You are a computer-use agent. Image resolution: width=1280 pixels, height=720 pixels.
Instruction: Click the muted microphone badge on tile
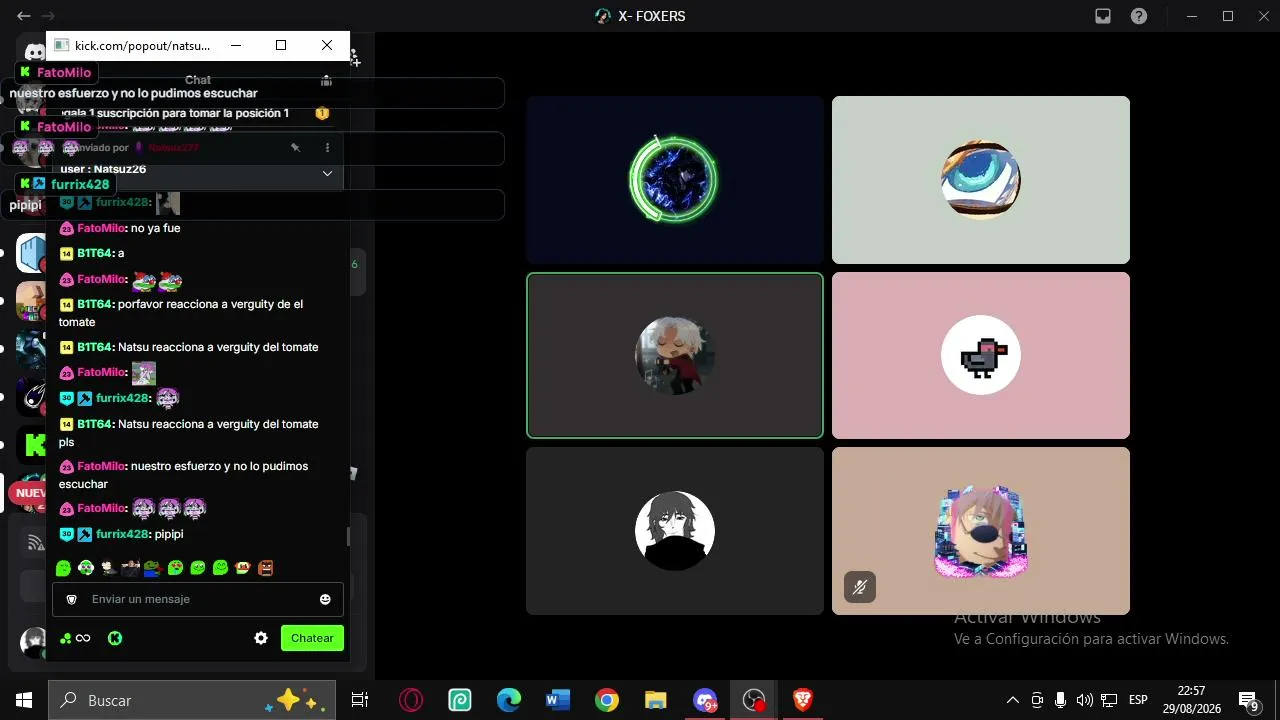pyautogui.click(x=859, y=587)
